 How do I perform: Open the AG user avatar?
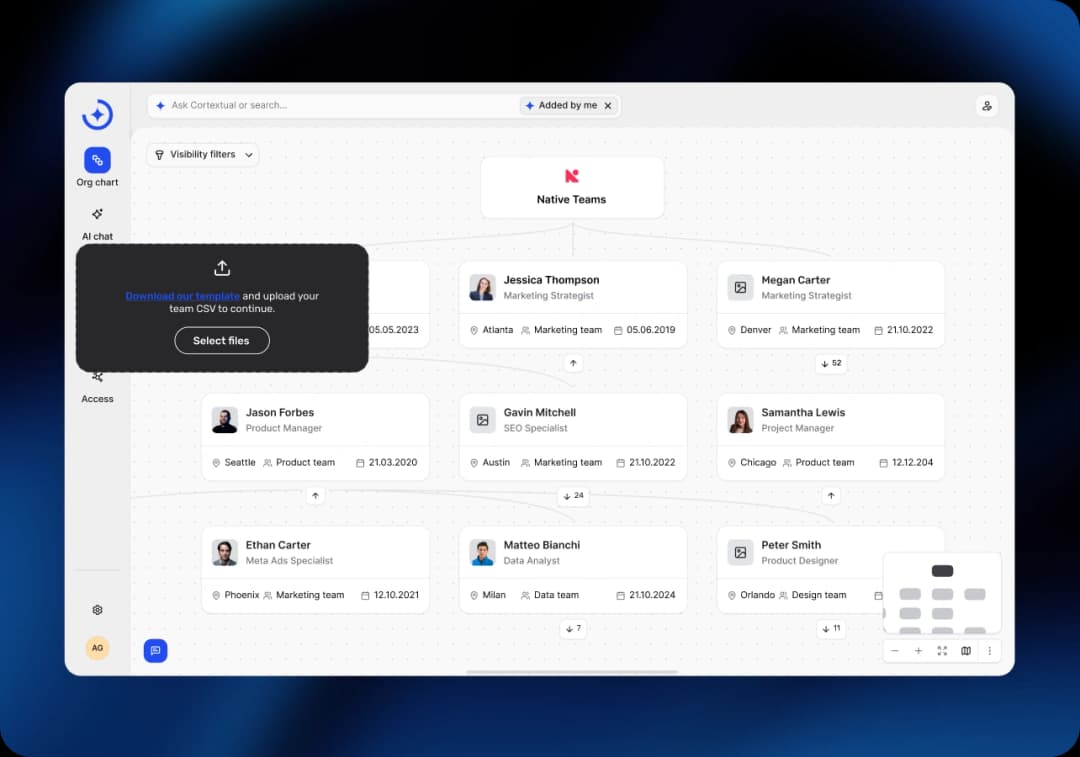[97, 647]
